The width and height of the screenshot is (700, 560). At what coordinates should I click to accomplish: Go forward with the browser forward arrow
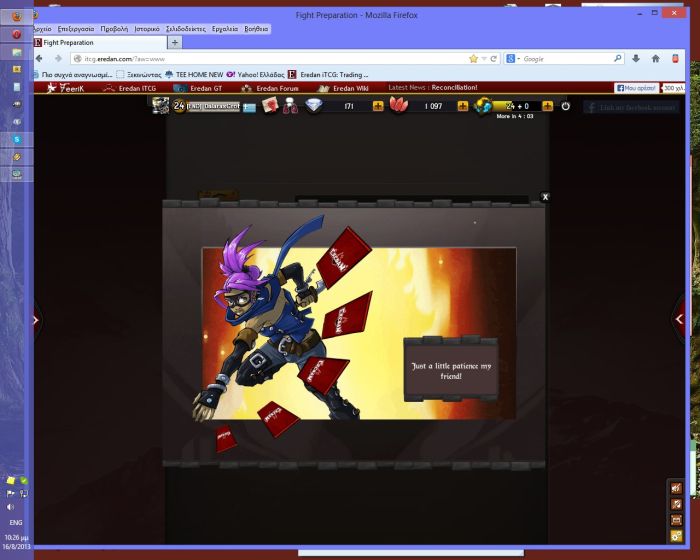coord(58,59)
